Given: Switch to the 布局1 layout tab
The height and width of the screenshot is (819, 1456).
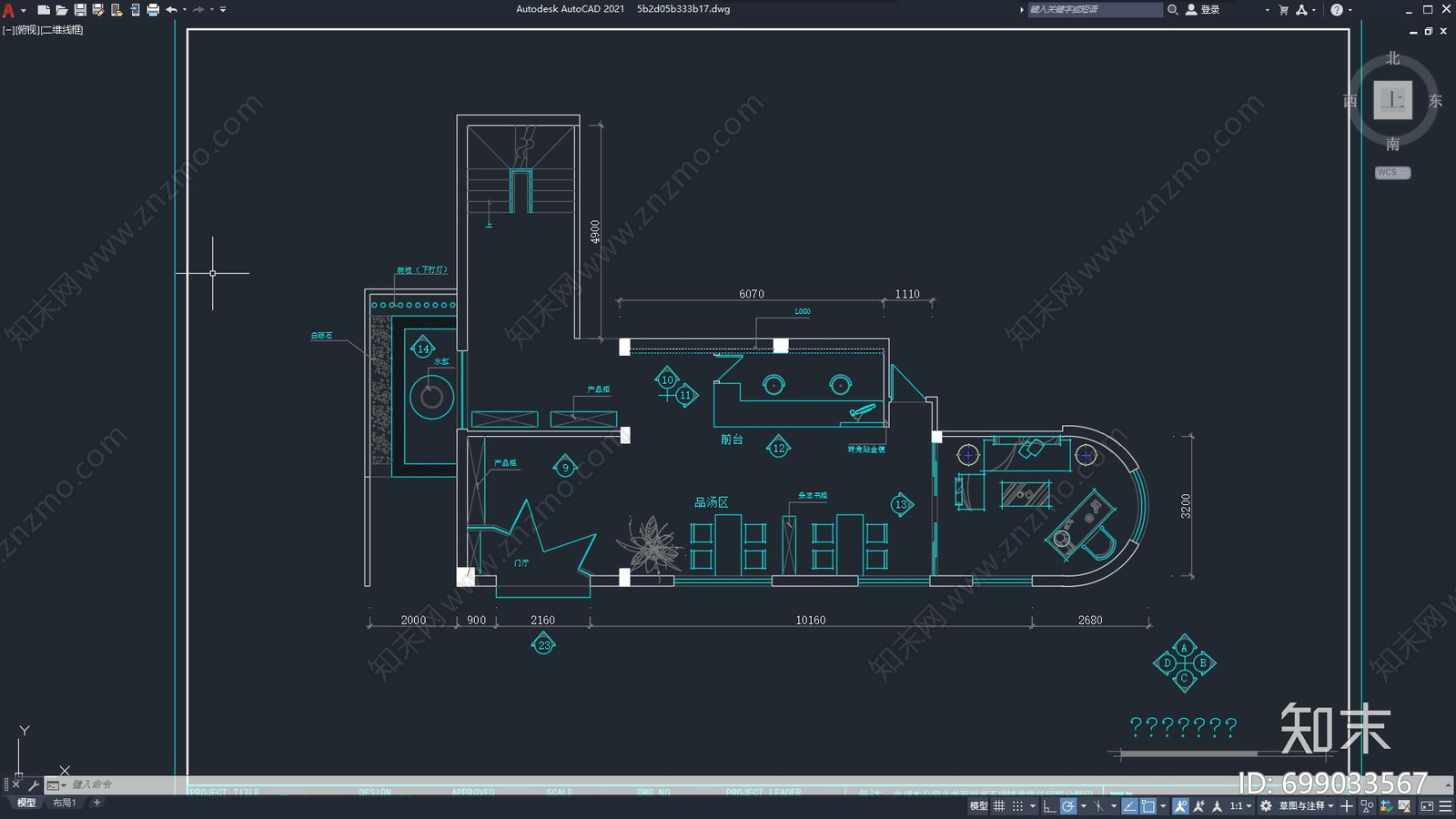Looking at the screenshot, I should pos(64,803).
